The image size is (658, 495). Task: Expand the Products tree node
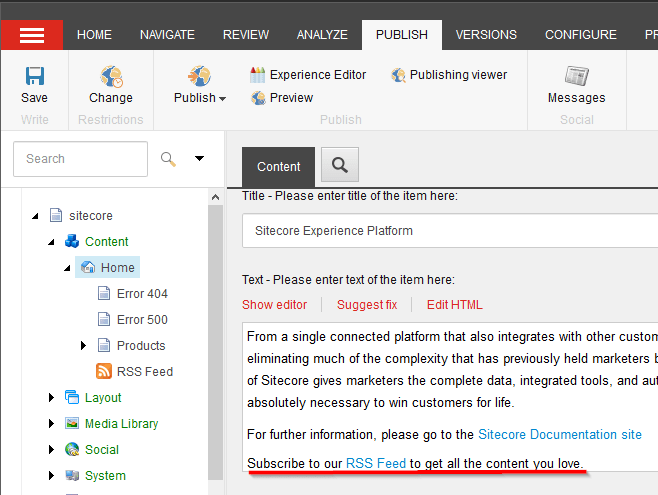84,346
